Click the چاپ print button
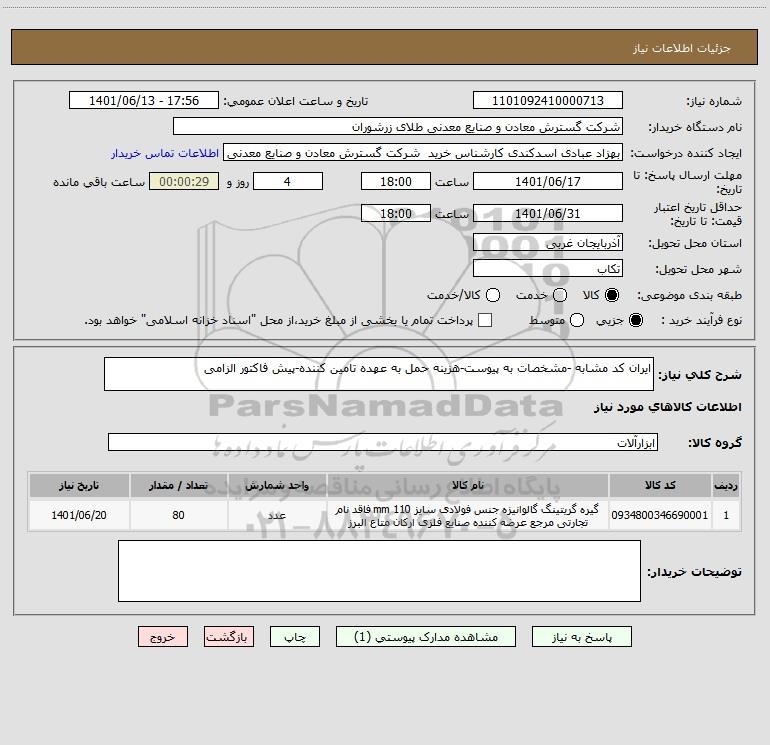Image resolution: width=770 pixels, height=745 pixels. click(295, 637)
